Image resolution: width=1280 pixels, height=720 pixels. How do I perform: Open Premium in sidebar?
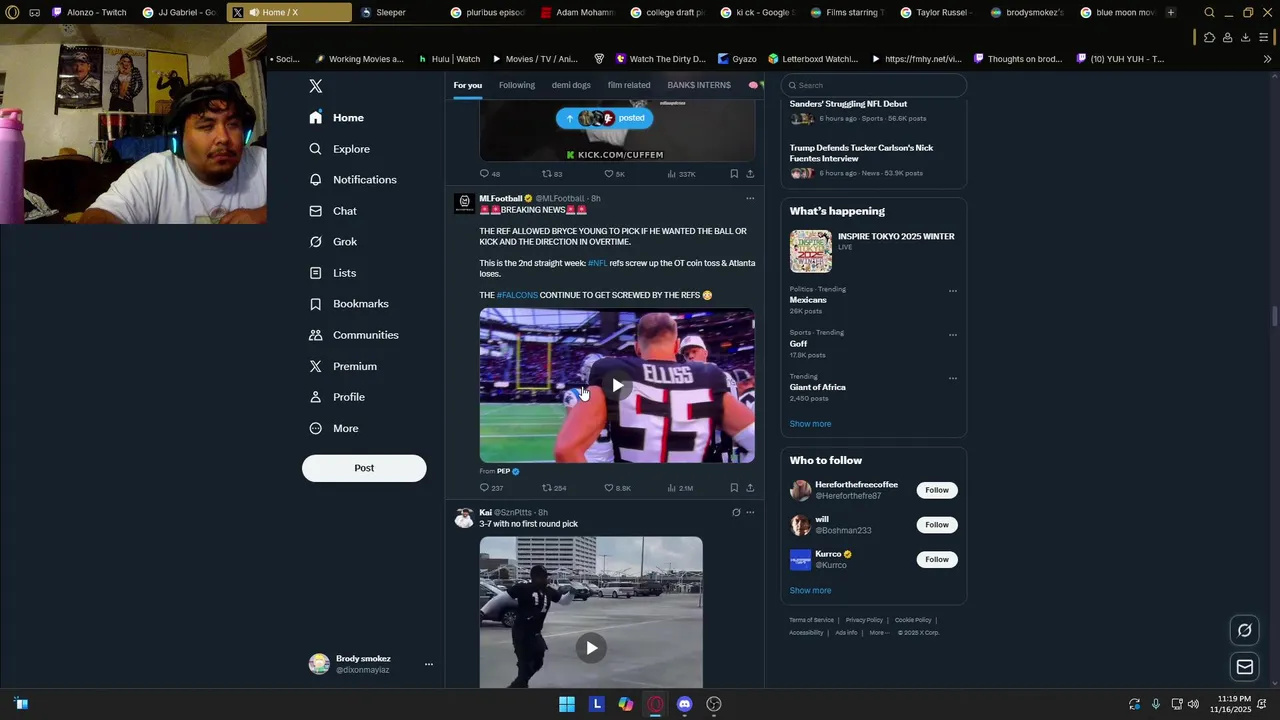pyautogui.click(x=343, y=366)
